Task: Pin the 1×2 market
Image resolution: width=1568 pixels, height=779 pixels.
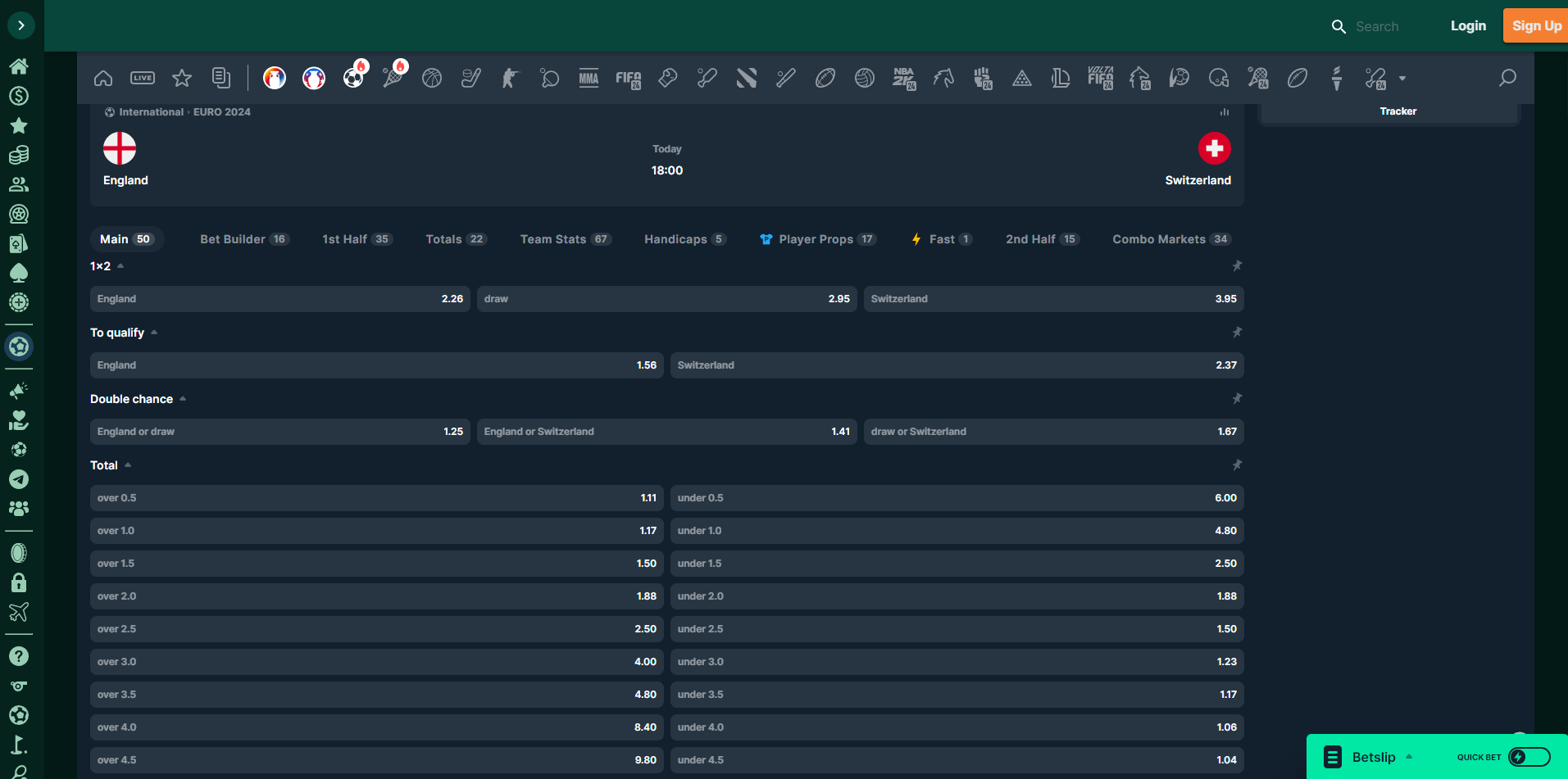Action: pyautogui.click(x=1237, y=265)
